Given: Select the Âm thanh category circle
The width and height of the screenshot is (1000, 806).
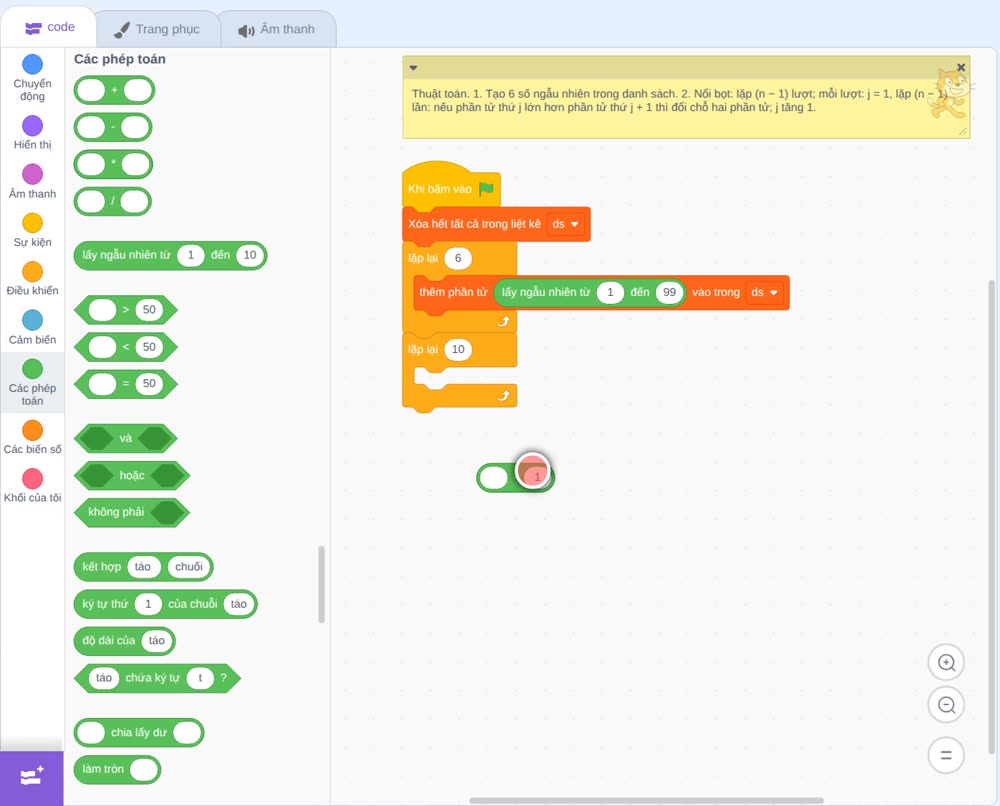Looking at the screenshot, I should tap(32, 173).
